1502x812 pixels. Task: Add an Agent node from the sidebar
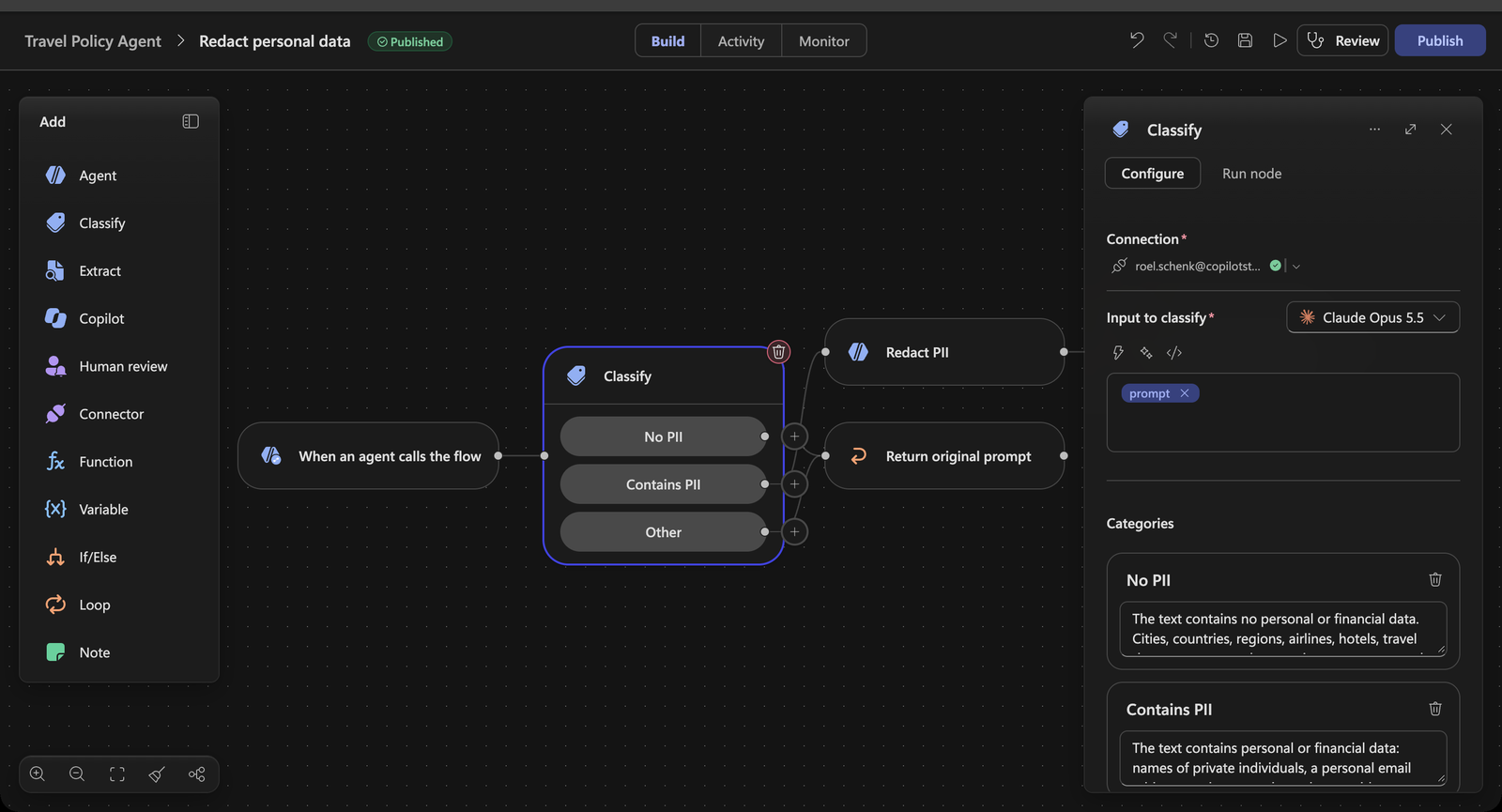(98, 176)
